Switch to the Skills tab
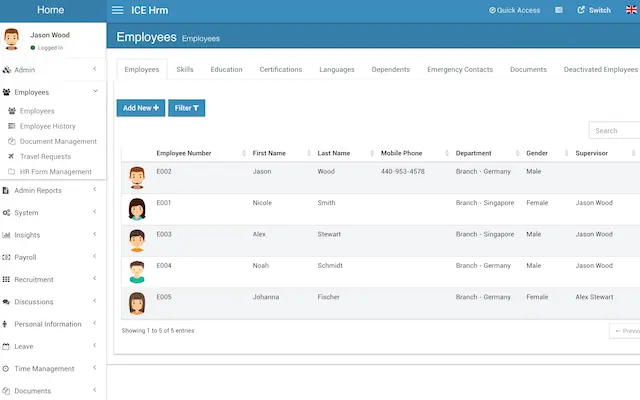 (x=185, y=70)
